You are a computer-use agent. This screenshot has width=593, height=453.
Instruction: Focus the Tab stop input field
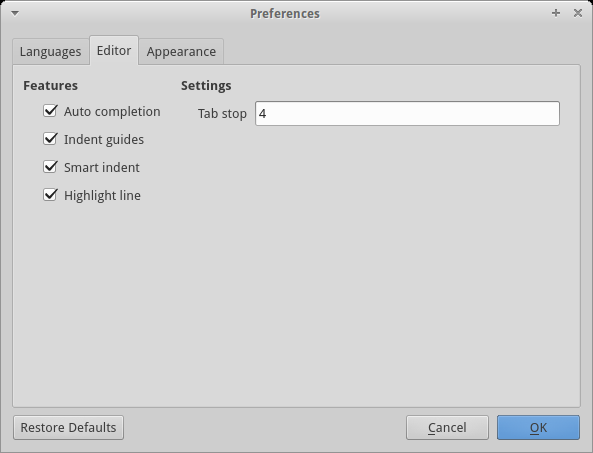coord(407,113)
